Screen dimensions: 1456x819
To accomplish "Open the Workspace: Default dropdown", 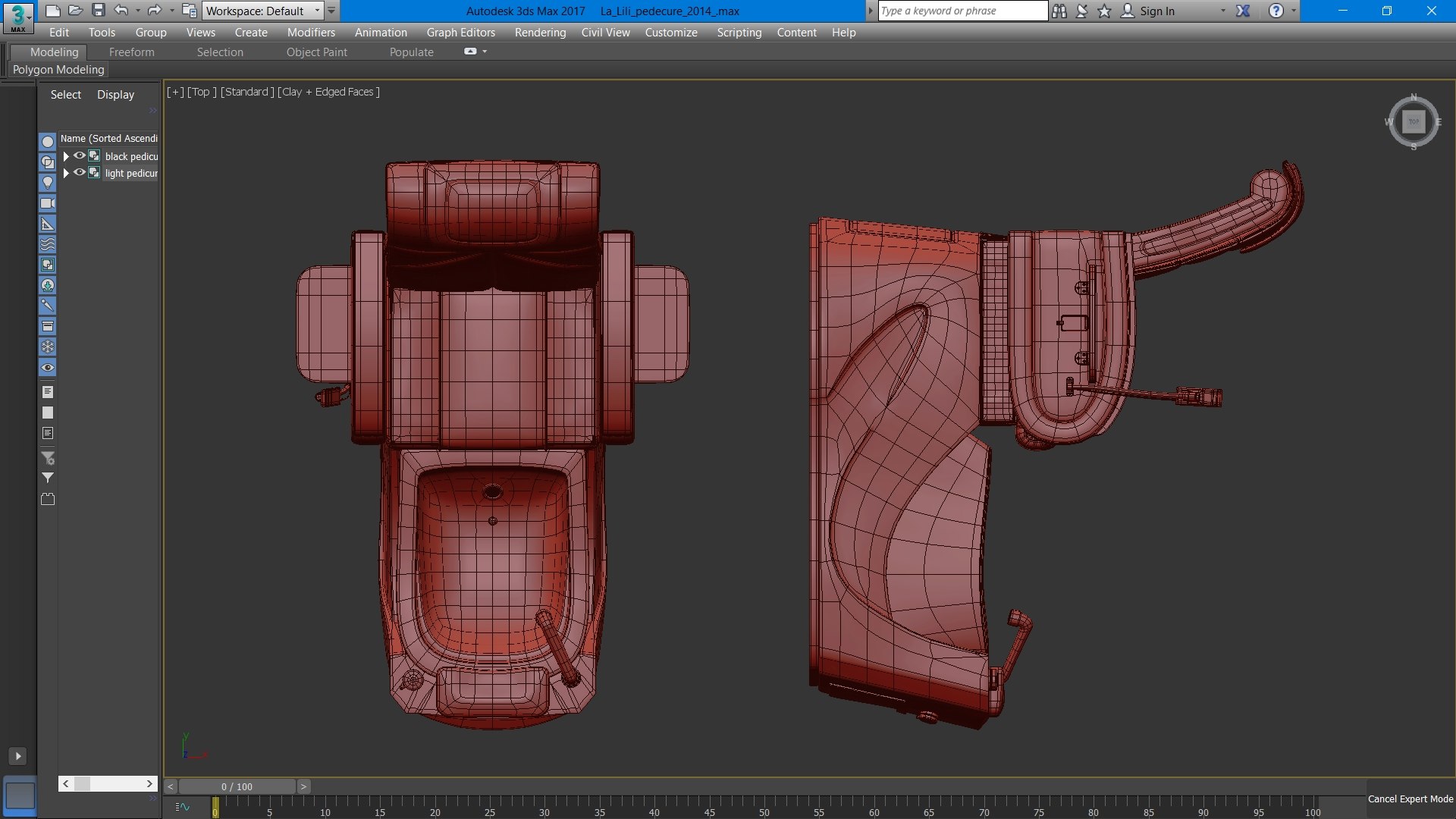I will [x=263, y=11].
